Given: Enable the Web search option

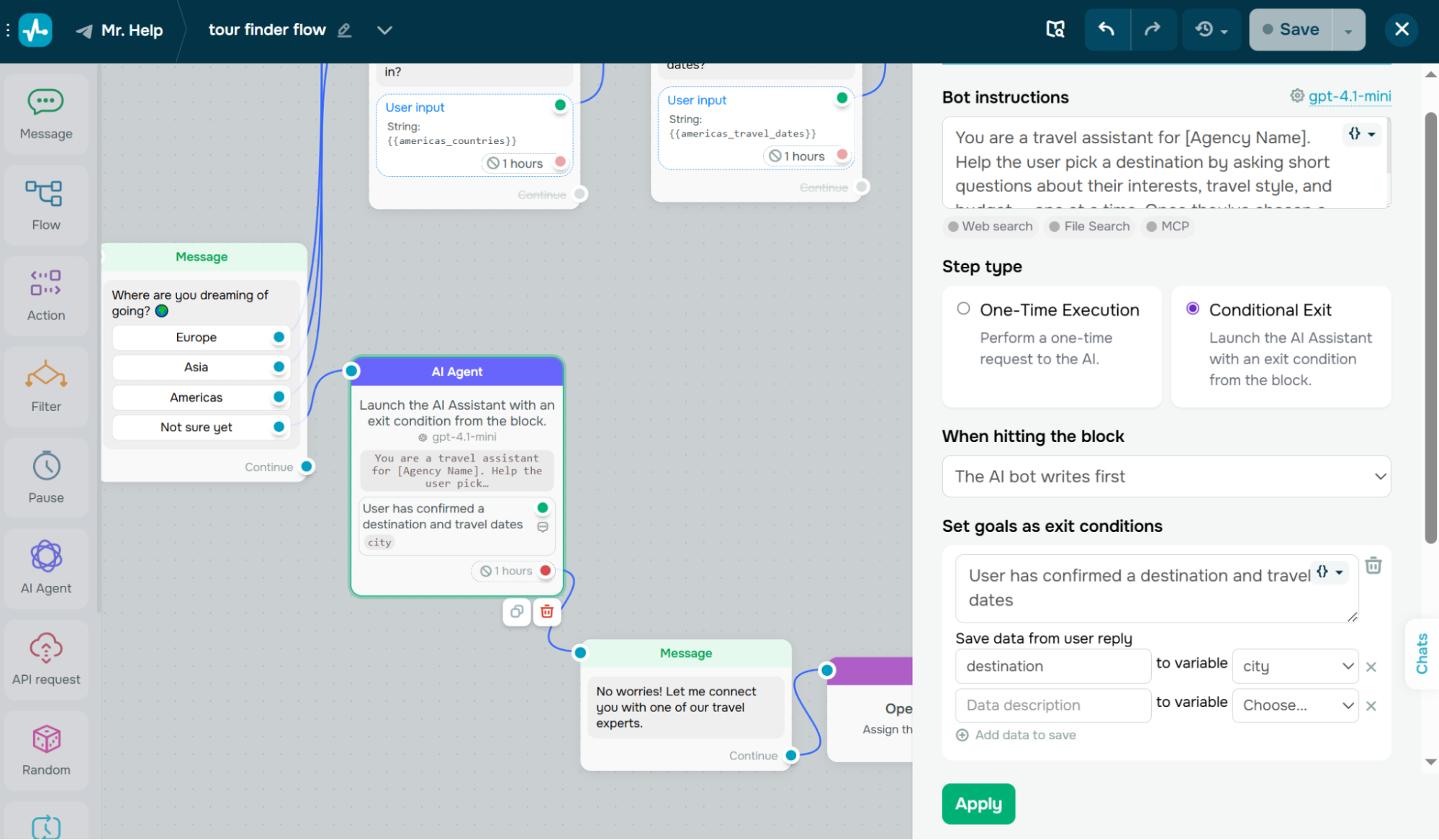Looking at the screenshot, I should click(x=989, y=226).
